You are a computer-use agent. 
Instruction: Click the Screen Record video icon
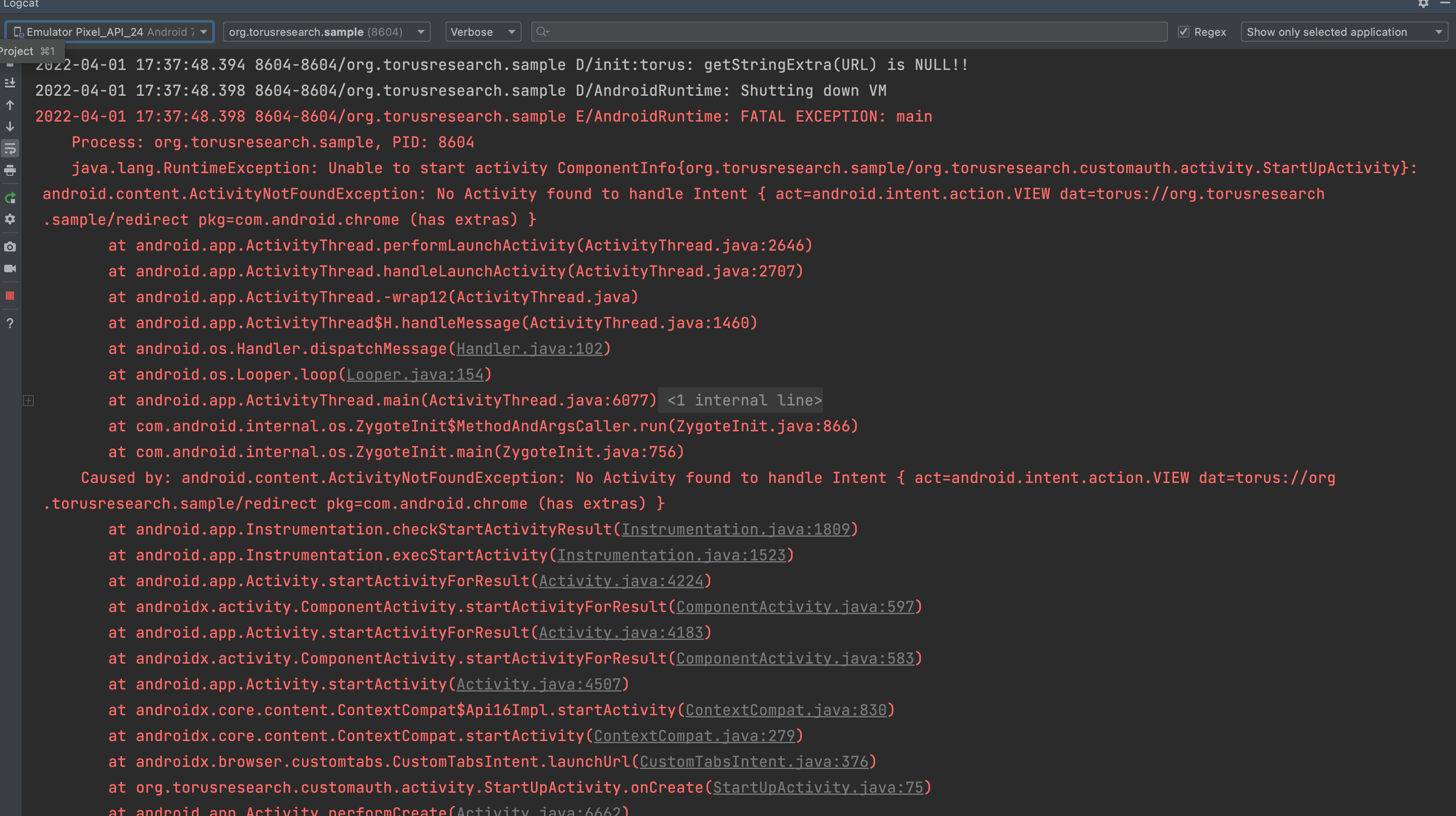click(10, 269)
